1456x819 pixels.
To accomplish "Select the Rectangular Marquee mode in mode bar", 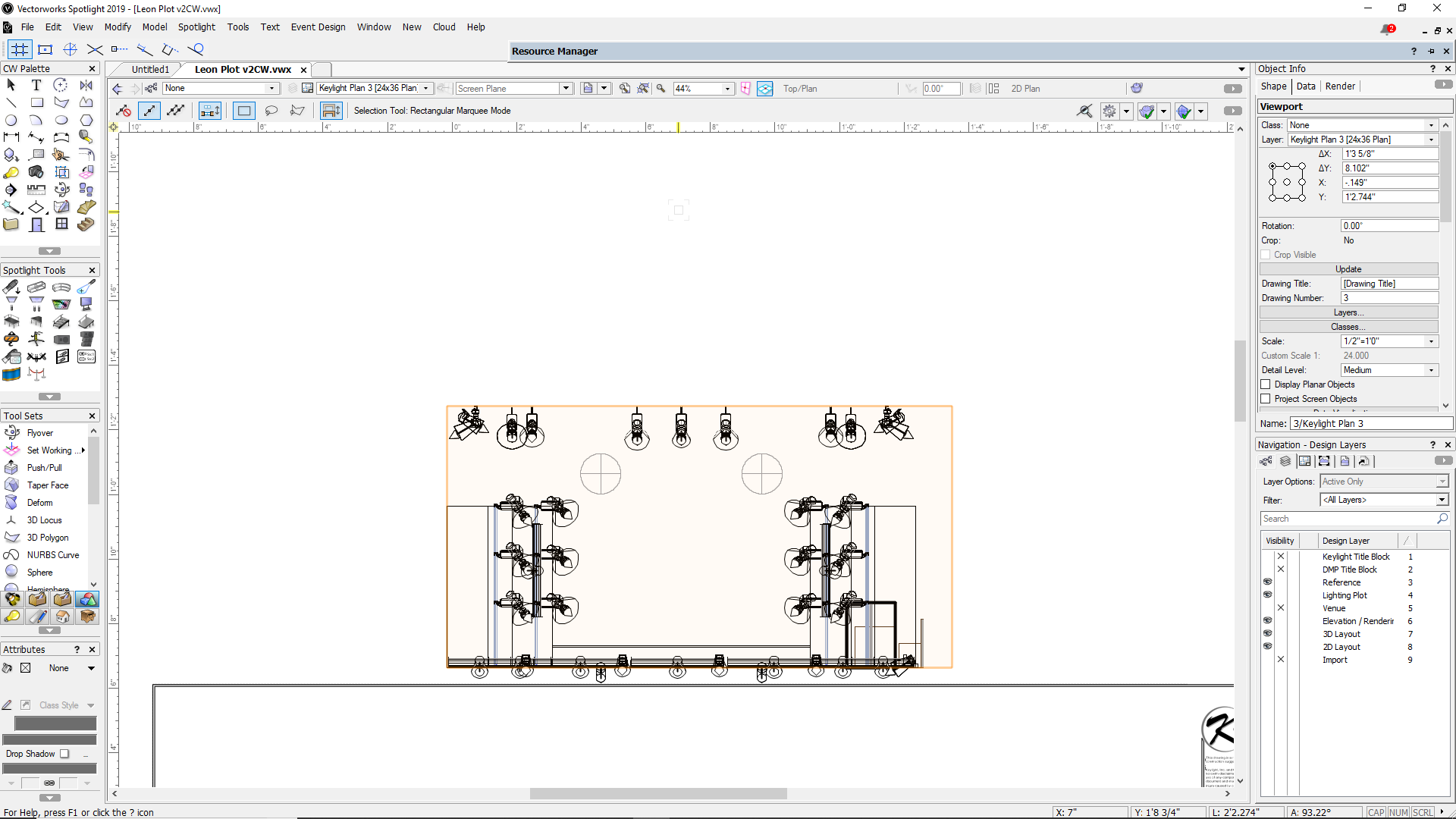I will tap(244, 111).
